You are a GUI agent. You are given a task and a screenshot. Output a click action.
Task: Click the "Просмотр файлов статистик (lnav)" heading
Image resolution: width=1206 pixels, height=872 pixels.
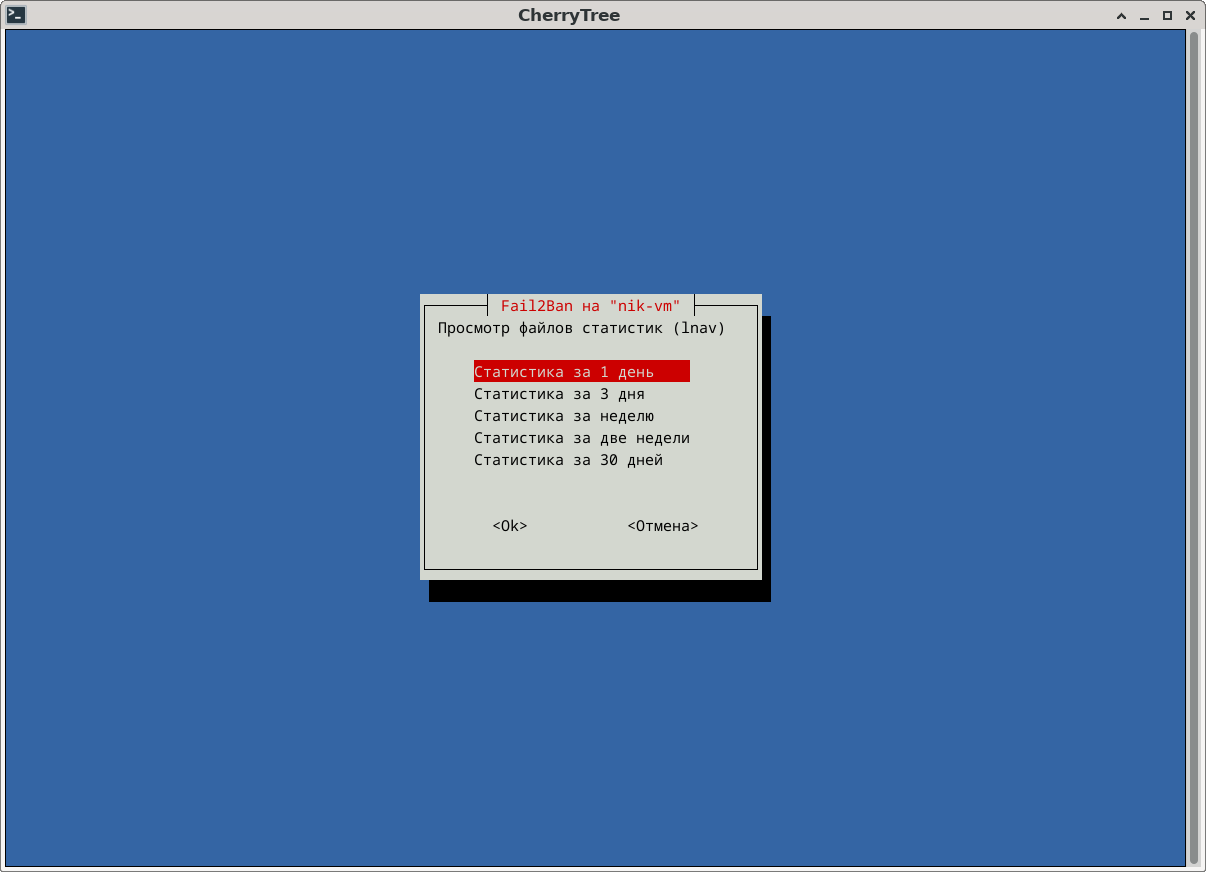[581, 328]
